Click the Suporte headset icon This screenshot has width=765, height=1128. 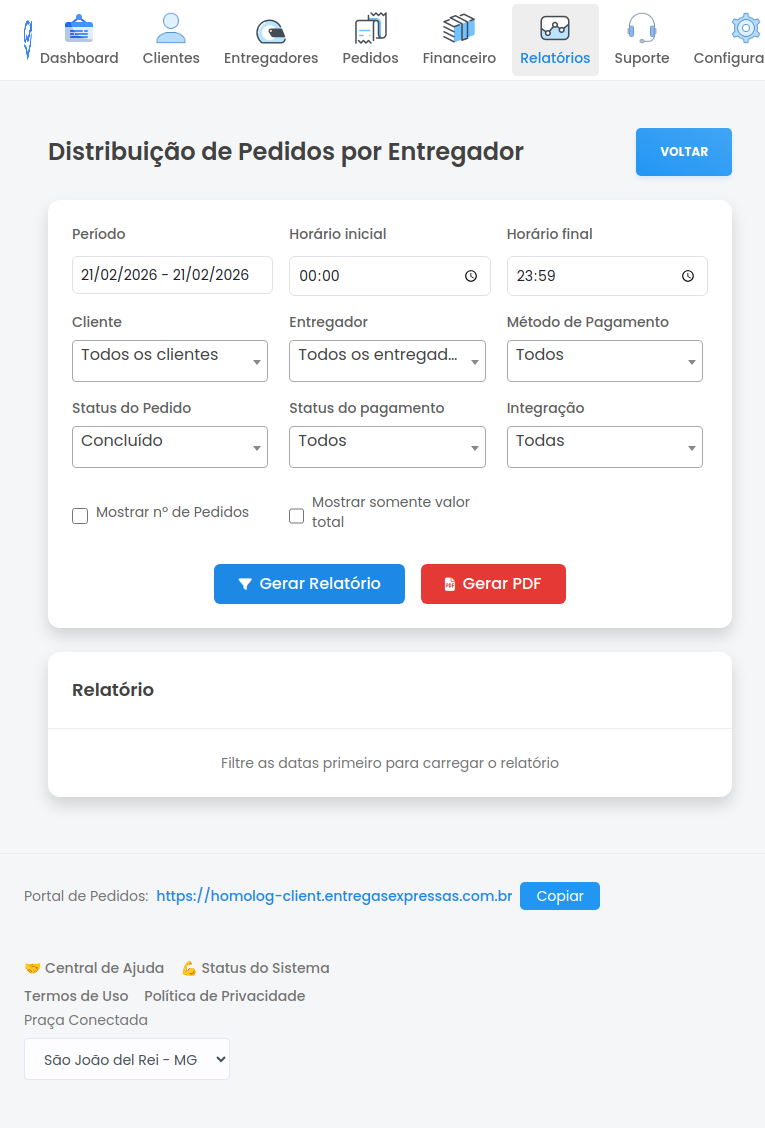click(x=641, y=29)
